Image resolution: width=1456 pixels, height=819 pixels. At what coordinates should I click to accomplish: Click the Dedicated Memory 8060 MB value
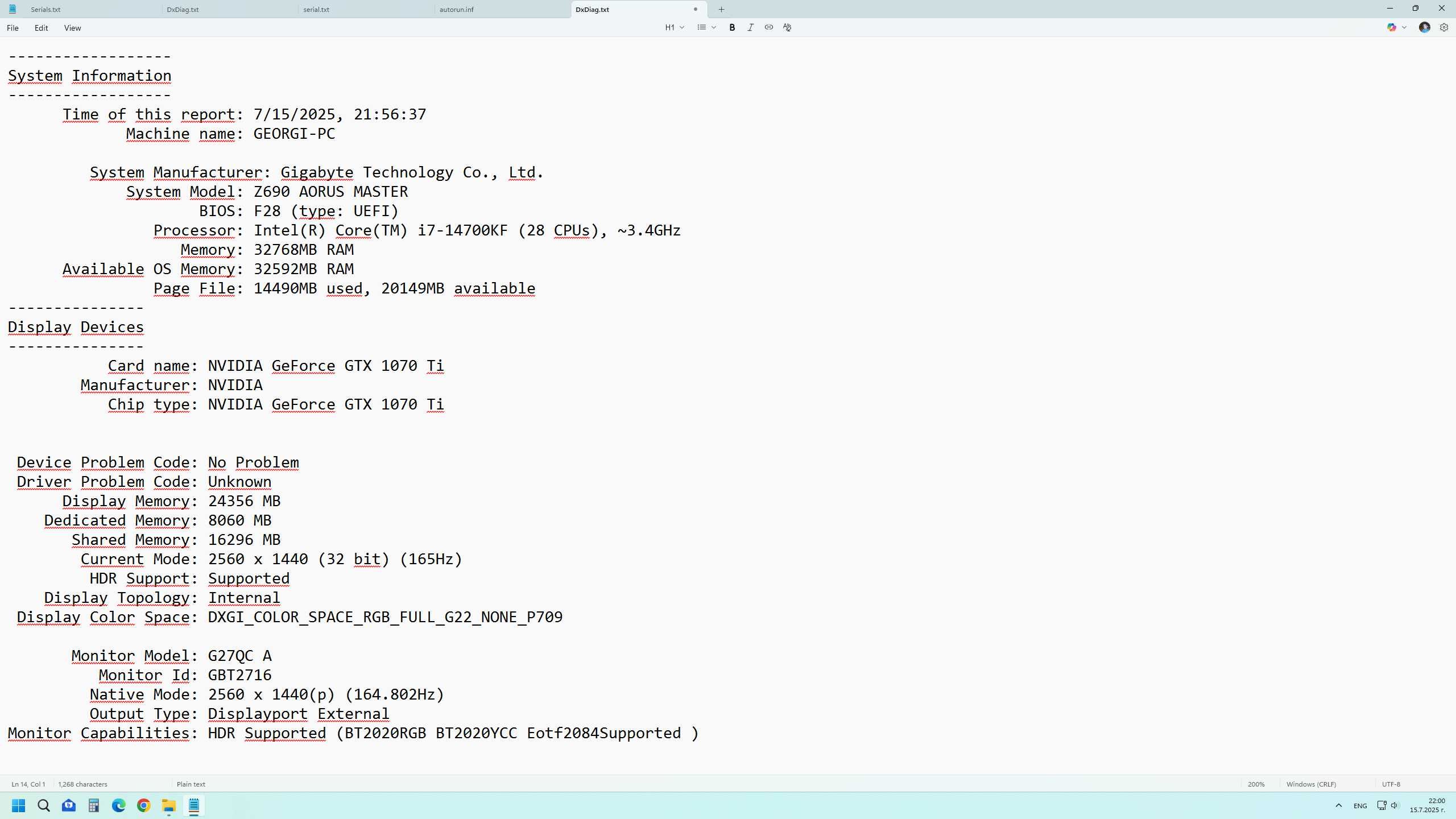pyautogui.click(x=239, y=520)
